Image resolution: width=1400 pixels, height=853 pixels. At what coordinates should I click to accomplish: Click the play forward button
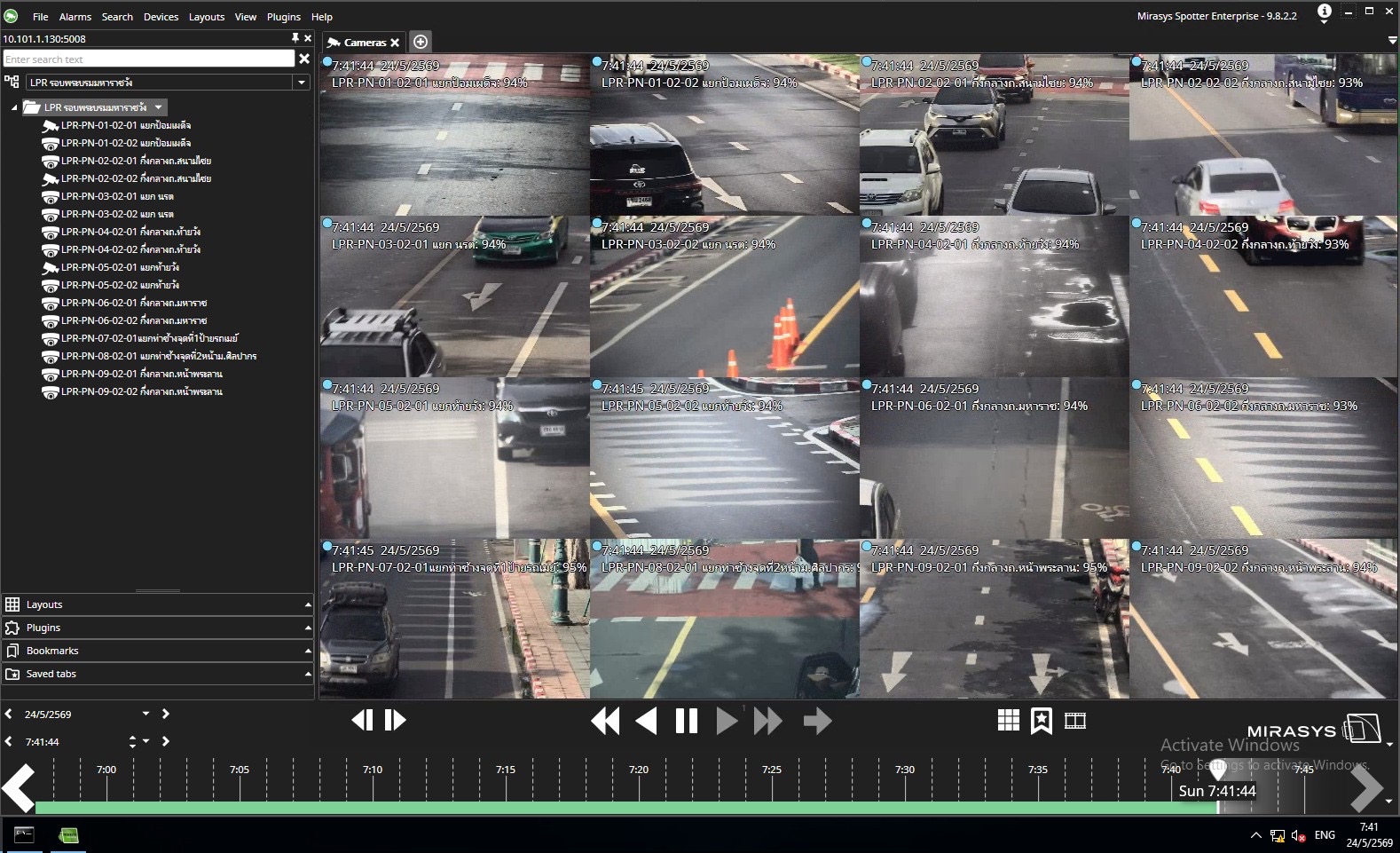[x=727, y=721]
